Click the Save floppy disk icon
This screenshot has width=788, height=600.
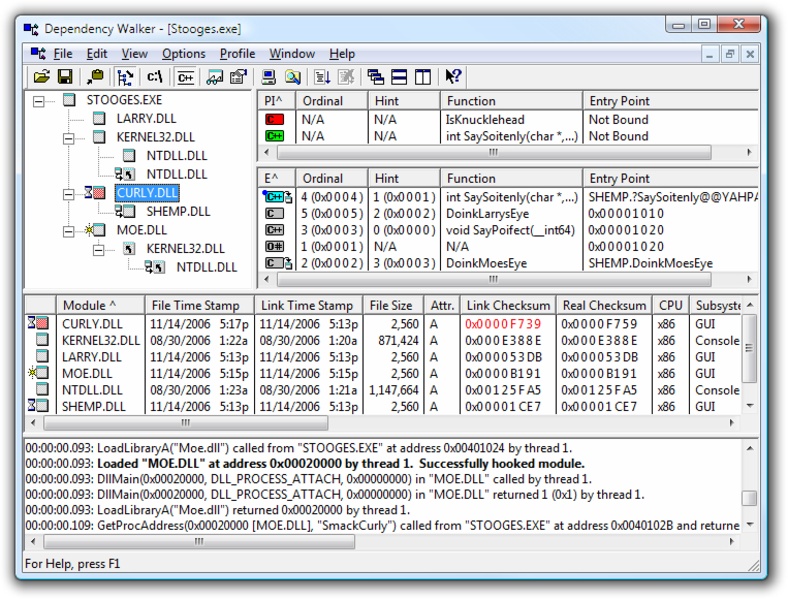point(65,76)
